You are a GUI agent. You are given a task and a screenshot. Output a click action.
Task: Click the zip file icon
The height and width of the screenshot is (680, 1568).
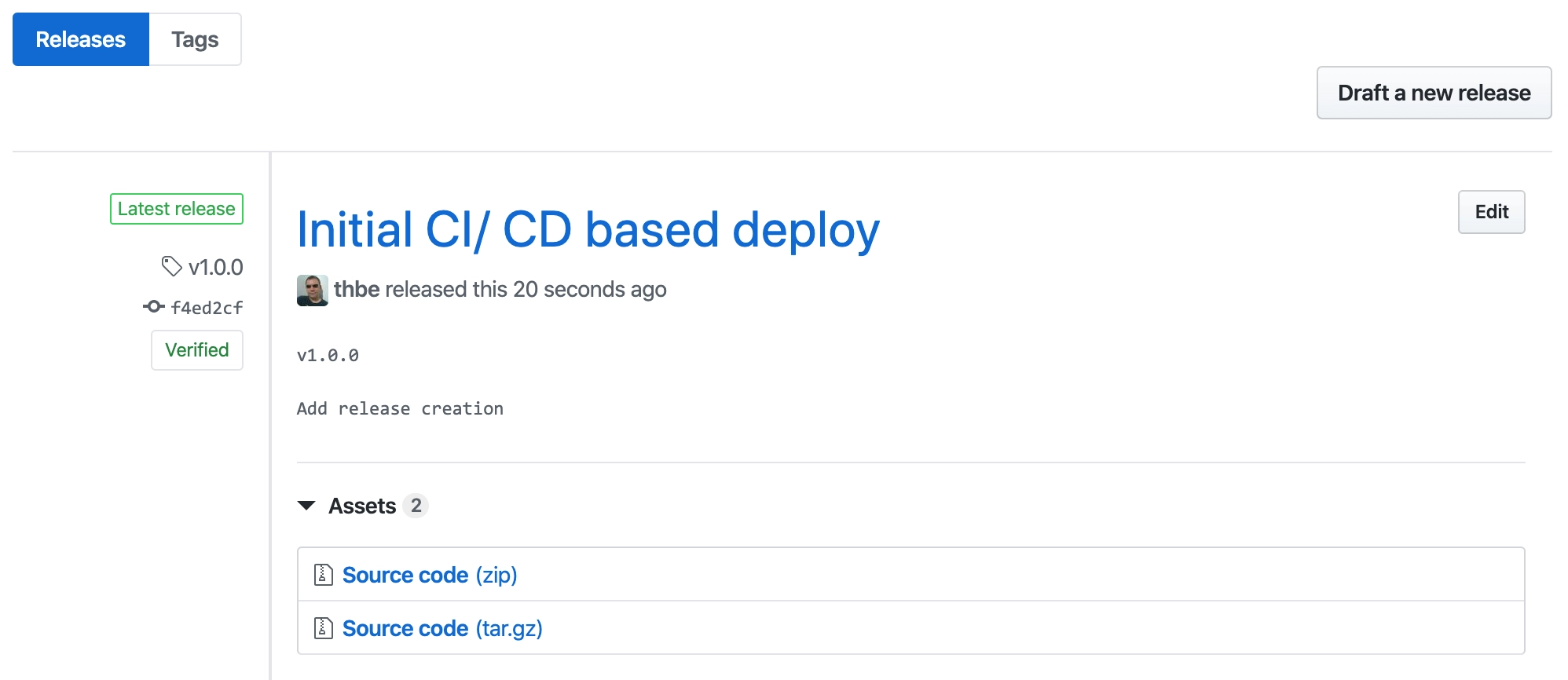tap(323, 575)
